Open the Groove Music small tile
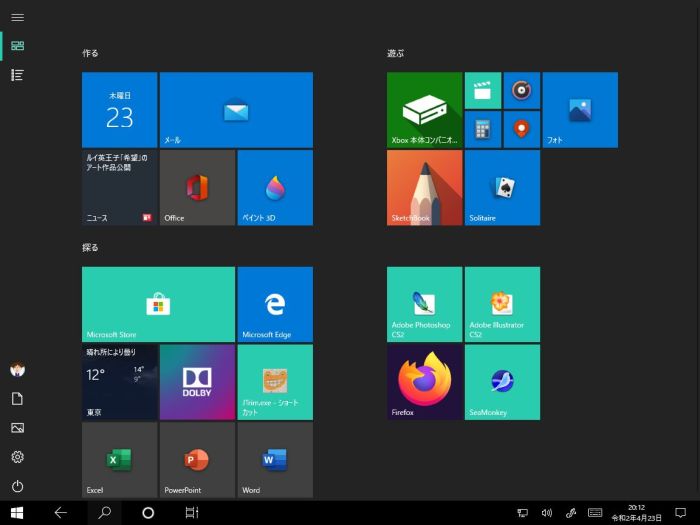This screenshot has width=700, height=525. (x=521, y=91)
